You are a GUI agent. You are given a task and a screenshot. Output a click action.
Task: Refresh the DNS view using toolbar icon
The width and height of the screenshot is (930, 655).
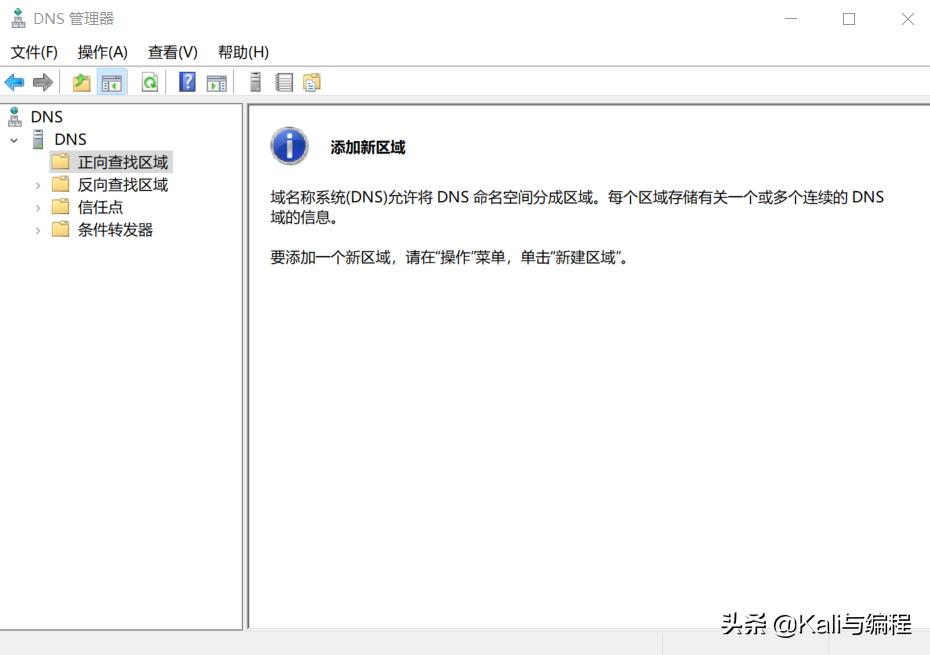[x=148, y=82]
